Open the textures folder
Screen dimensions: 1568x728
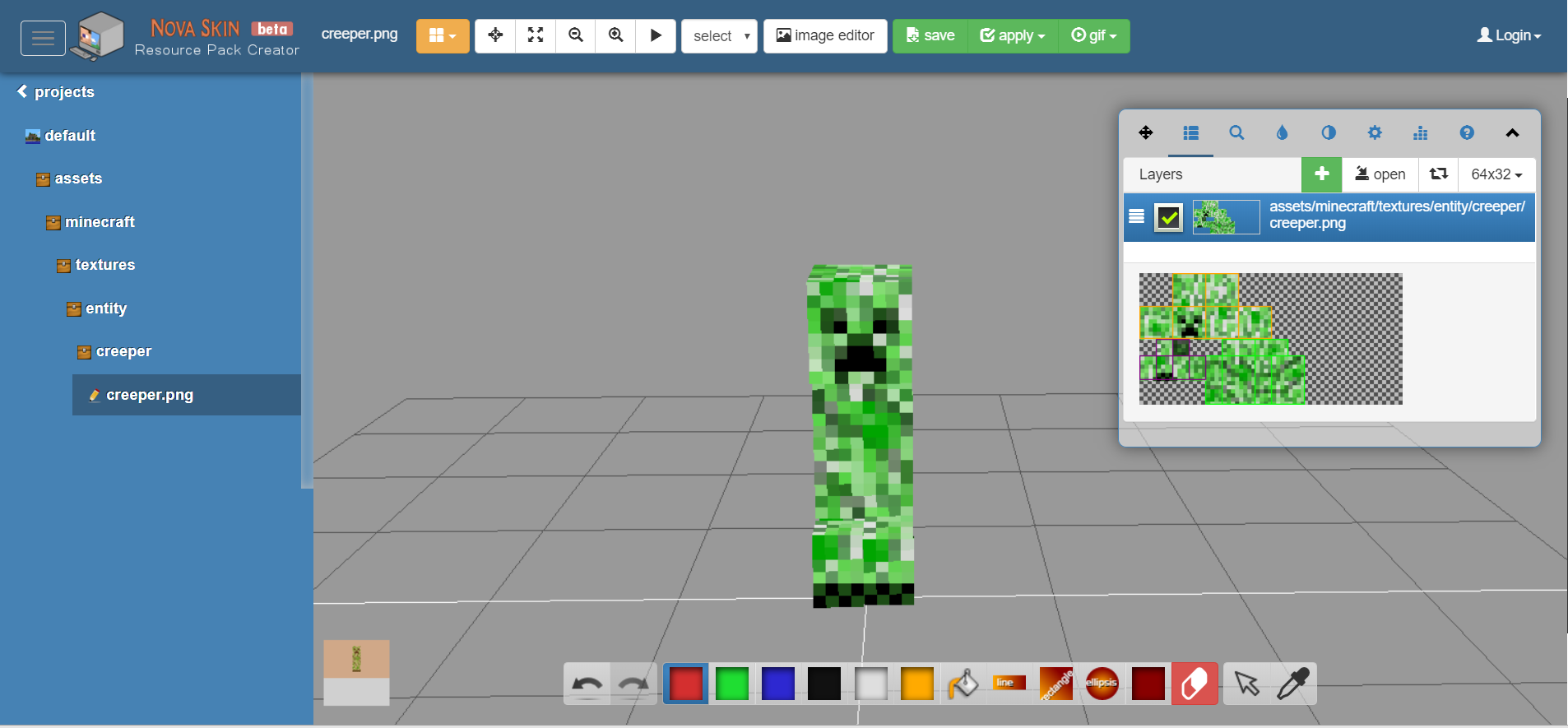95,265
